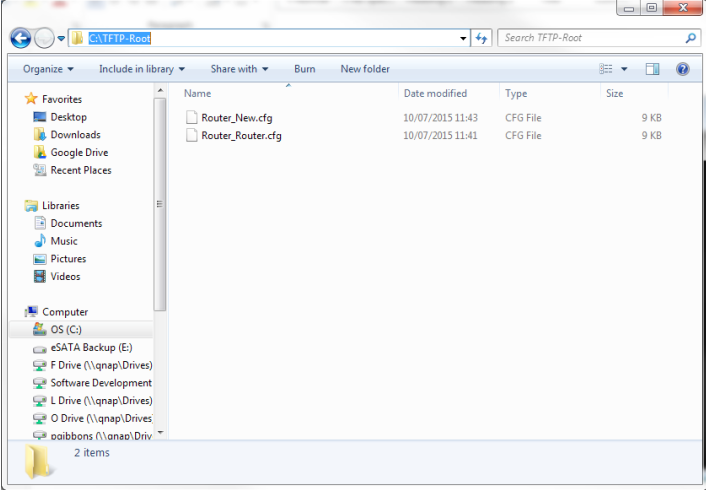Select the Router_Router.cfg filename
The width and height of the screenshot is (706, 490).
coord(241,136)
